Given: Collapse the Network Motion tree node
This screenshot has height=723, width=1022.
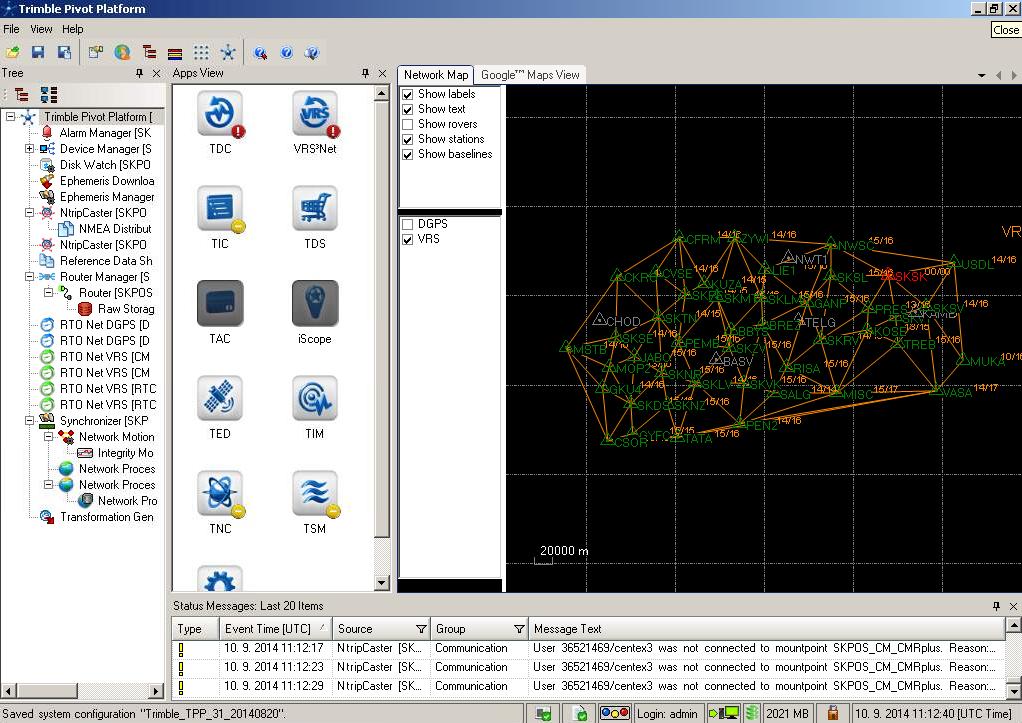Looking at the screenshot, I should tap(48, 437).
